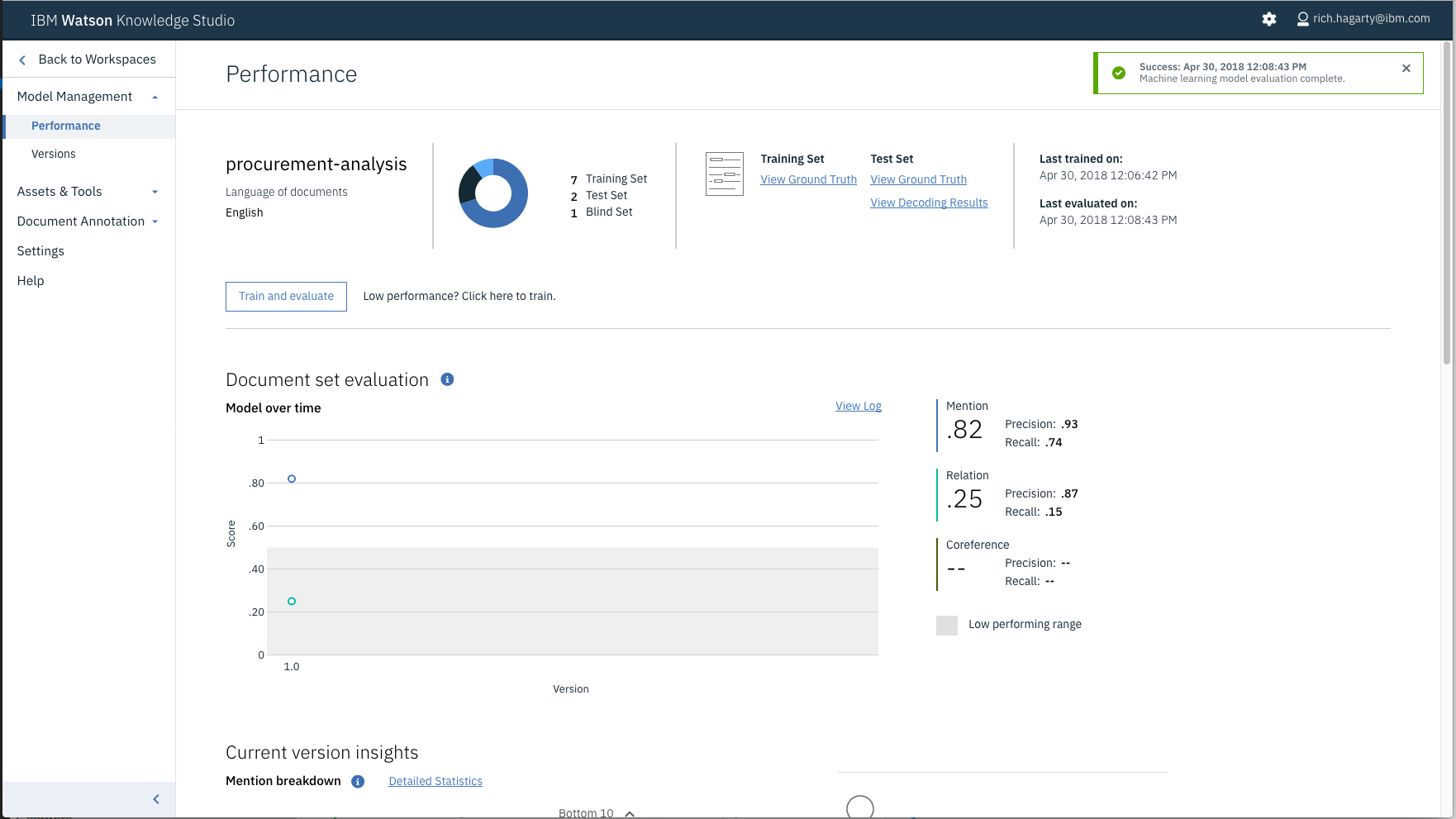Click the green success checkmark icon
The image size is (1456, 819).
1119,73
